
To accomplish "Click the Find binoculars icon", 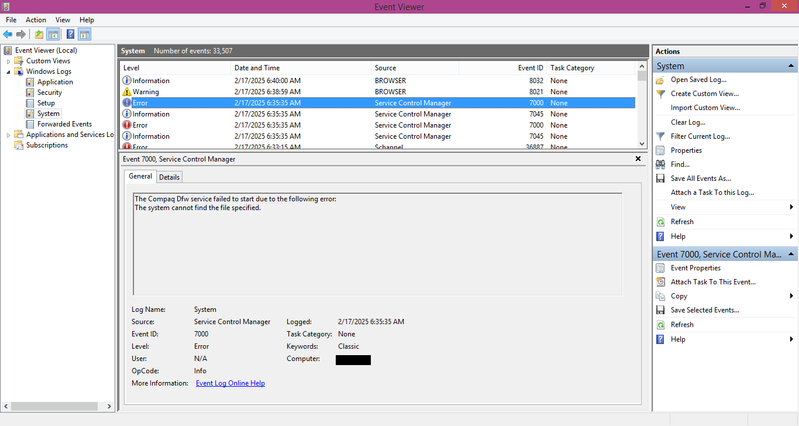I will pyautogui.click(x=660, y=164).
